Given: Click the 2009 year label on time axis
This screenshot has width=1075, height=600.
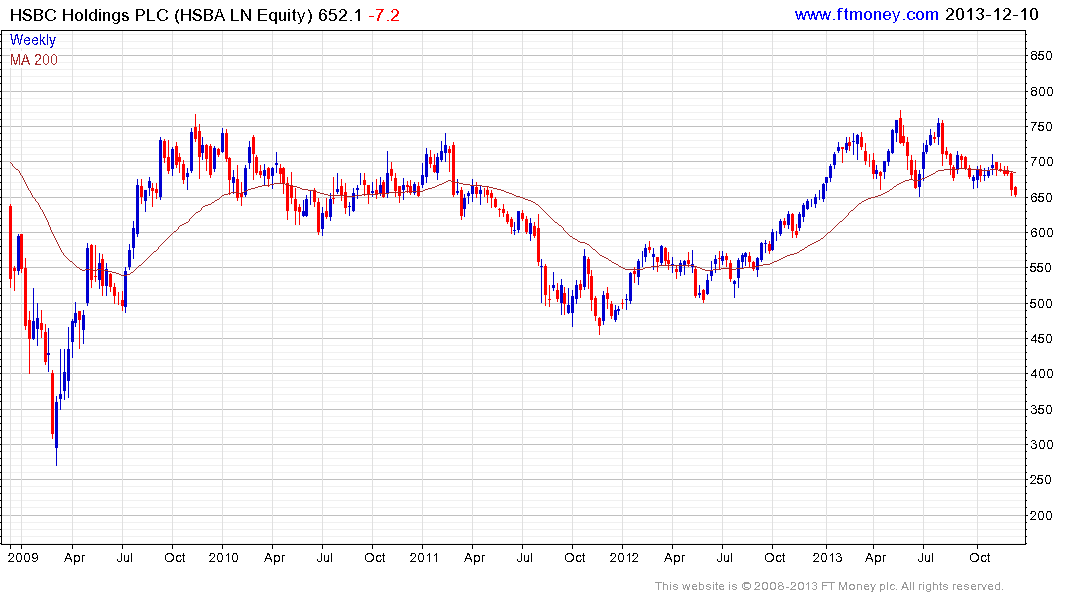Looking at the screenshot, I should [x=23, y=557].
